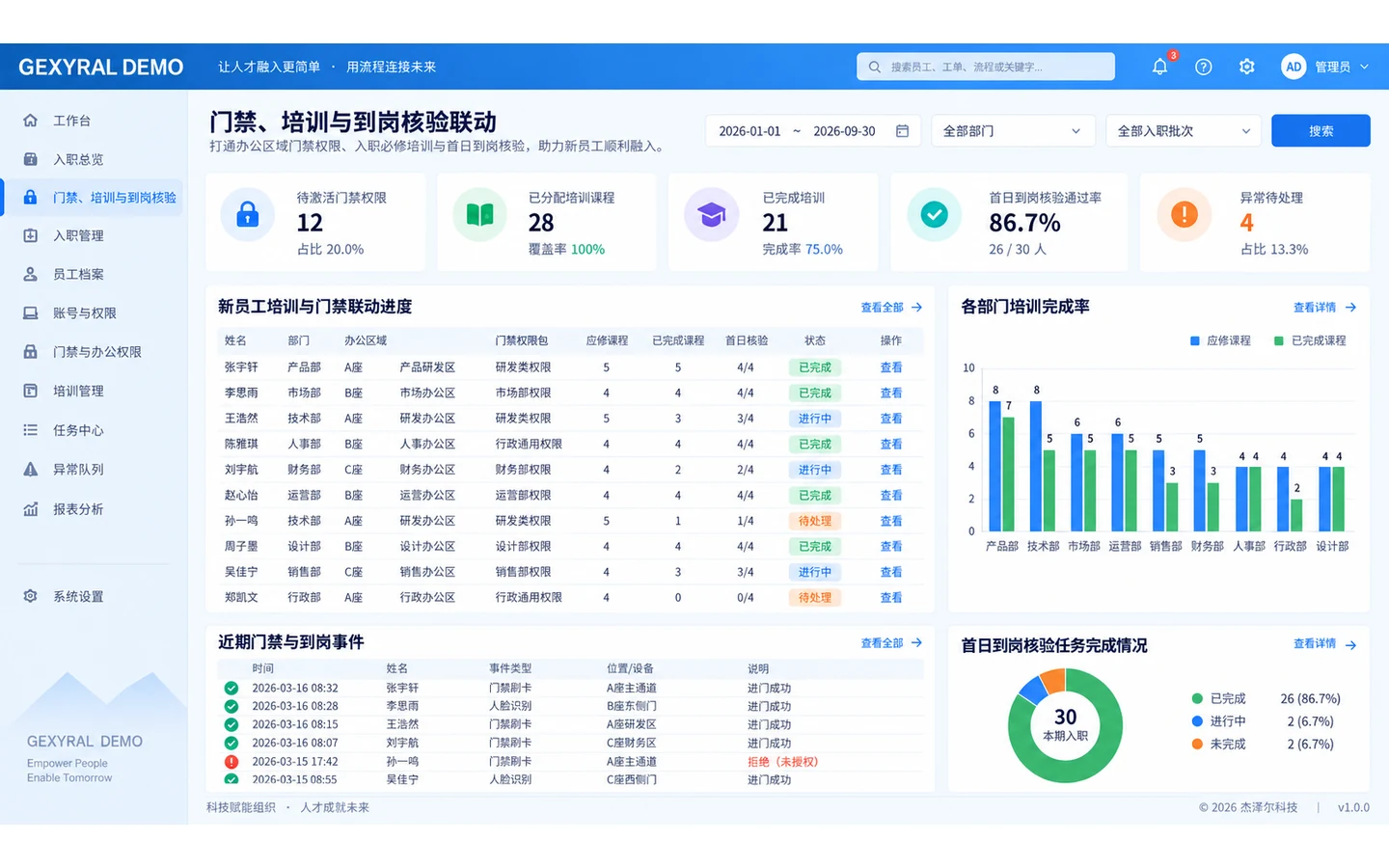The height and width of the screenshot is (868, 1389).
Task: Click the 异常队列 warning icon in sidebar
Action: pyautogui.click(x=30, y=470)
